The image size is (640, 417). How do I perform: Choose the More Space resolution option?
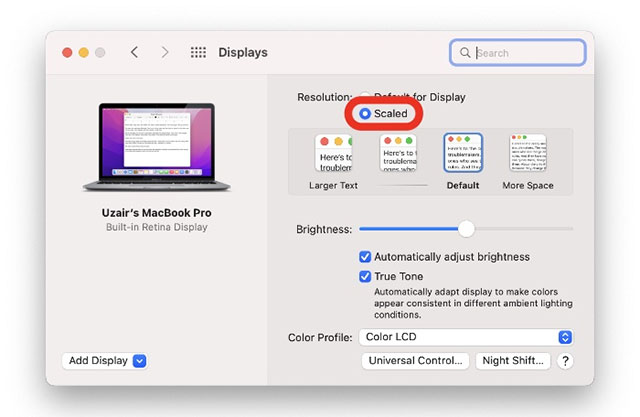tap(527, 153)
